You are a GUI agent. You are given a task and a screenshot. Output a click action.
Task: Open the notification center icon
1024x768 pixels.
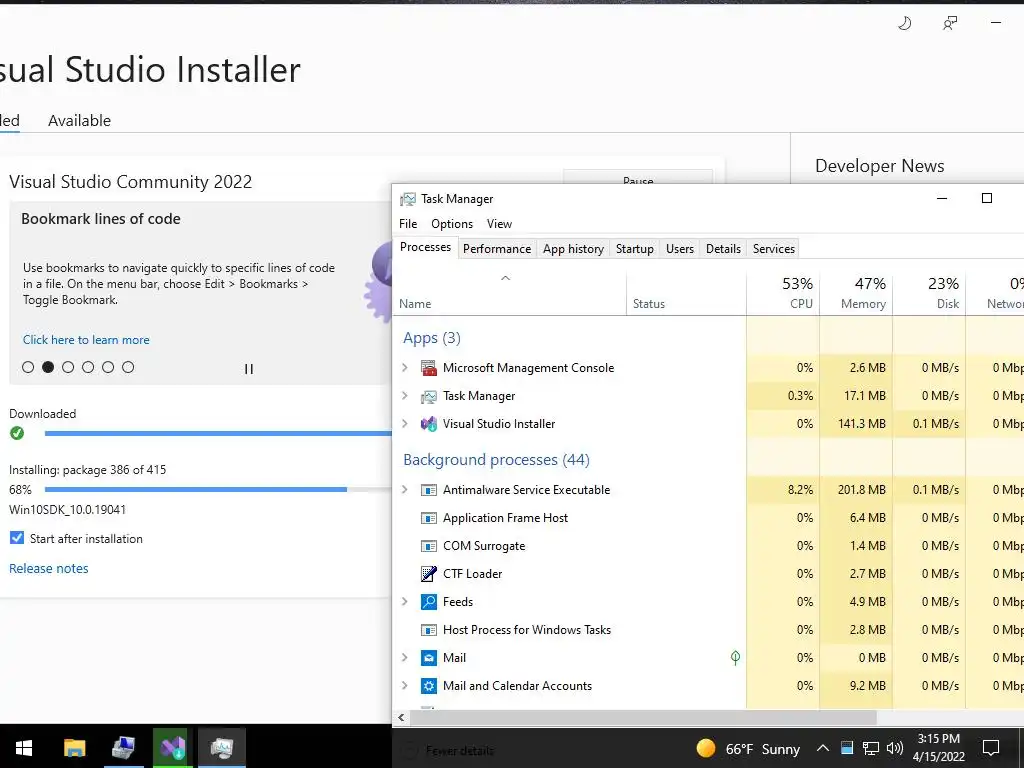(x=991, y=748)
